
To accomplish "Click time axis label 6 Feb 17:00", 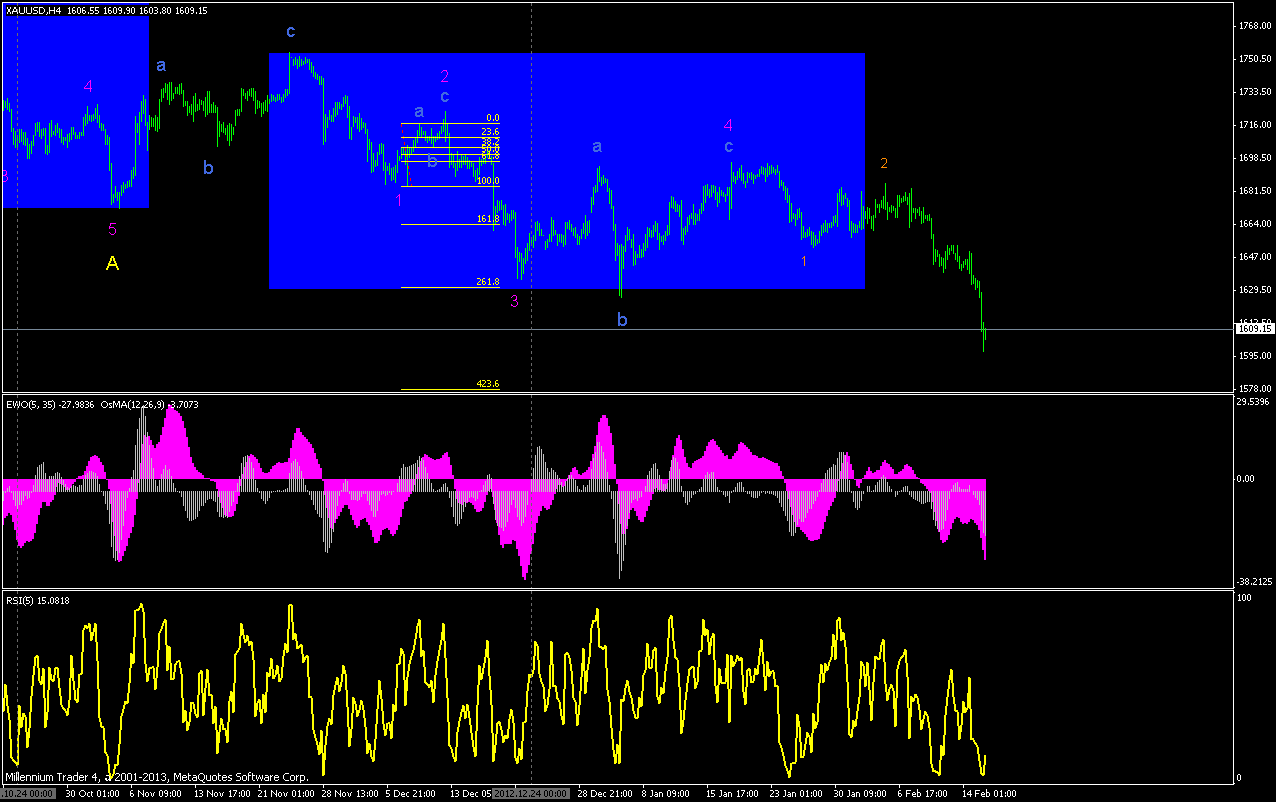I will tap(922, 794).
